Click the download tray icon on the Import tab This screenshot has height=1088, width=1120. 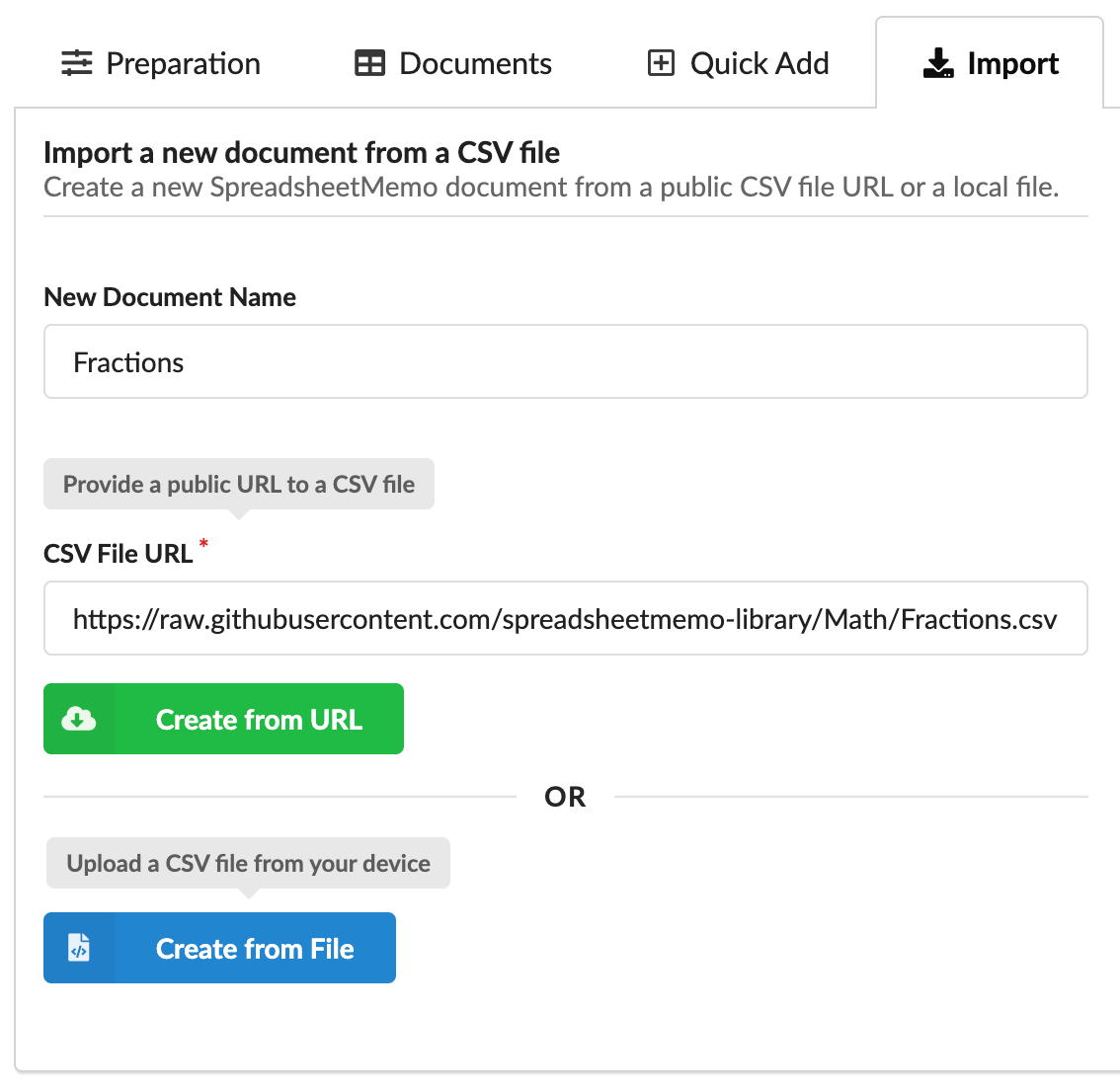coord(937,63)
